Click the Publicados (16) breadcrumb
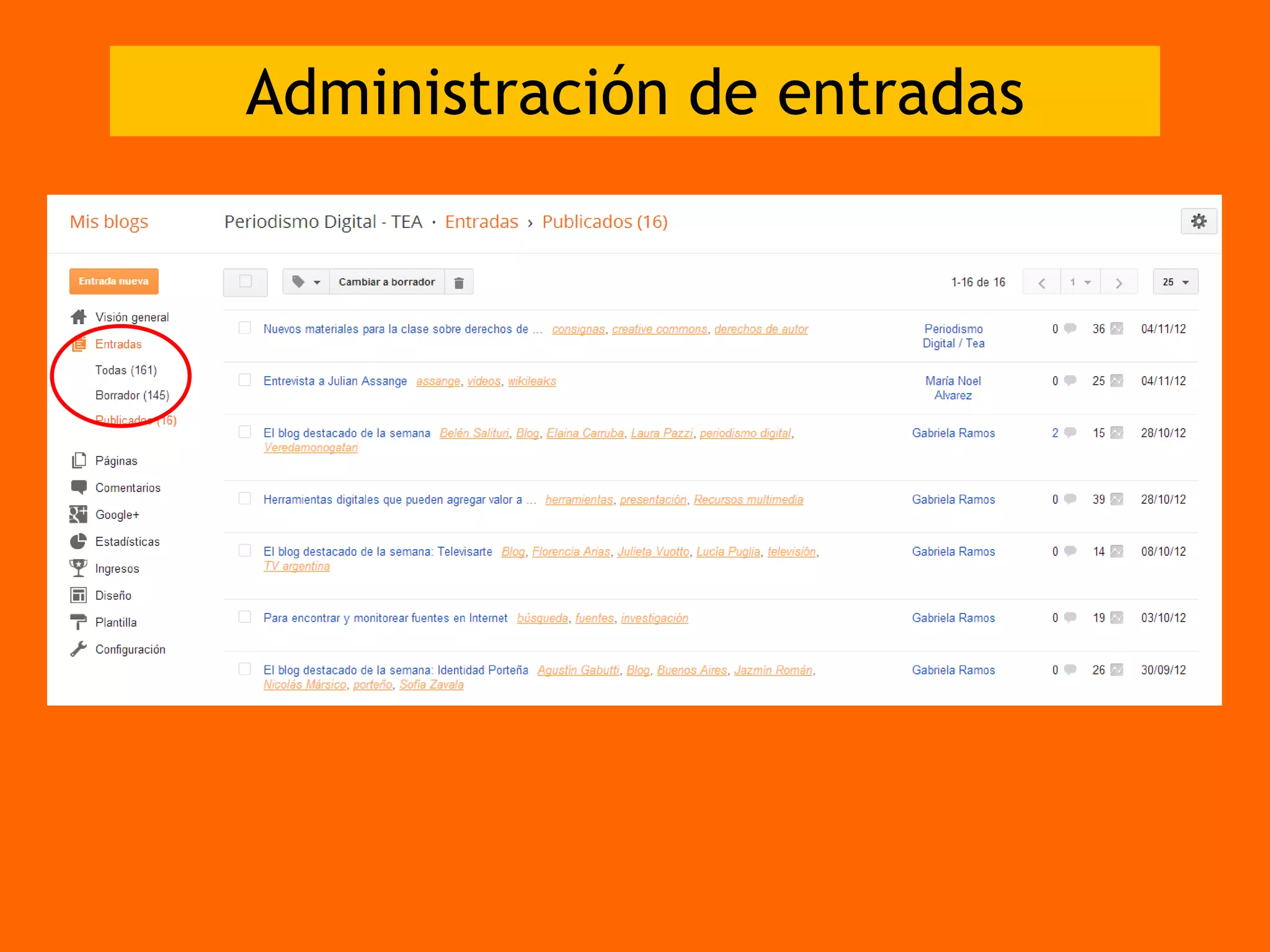The image size is (1270, 952). pyautogui.click(x=605, y=221)
